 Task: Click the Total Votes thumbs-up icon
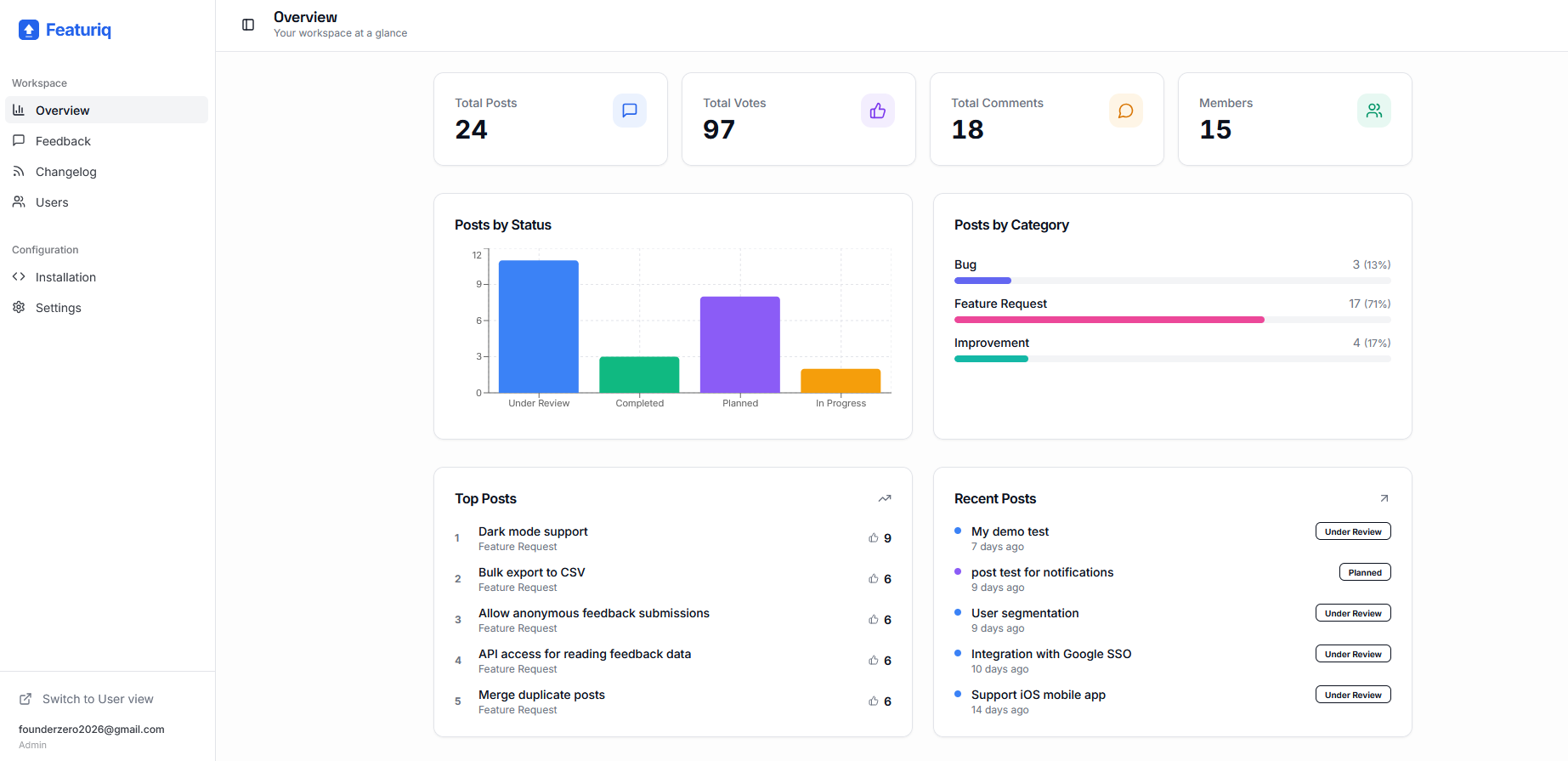[x=877, y=111]
